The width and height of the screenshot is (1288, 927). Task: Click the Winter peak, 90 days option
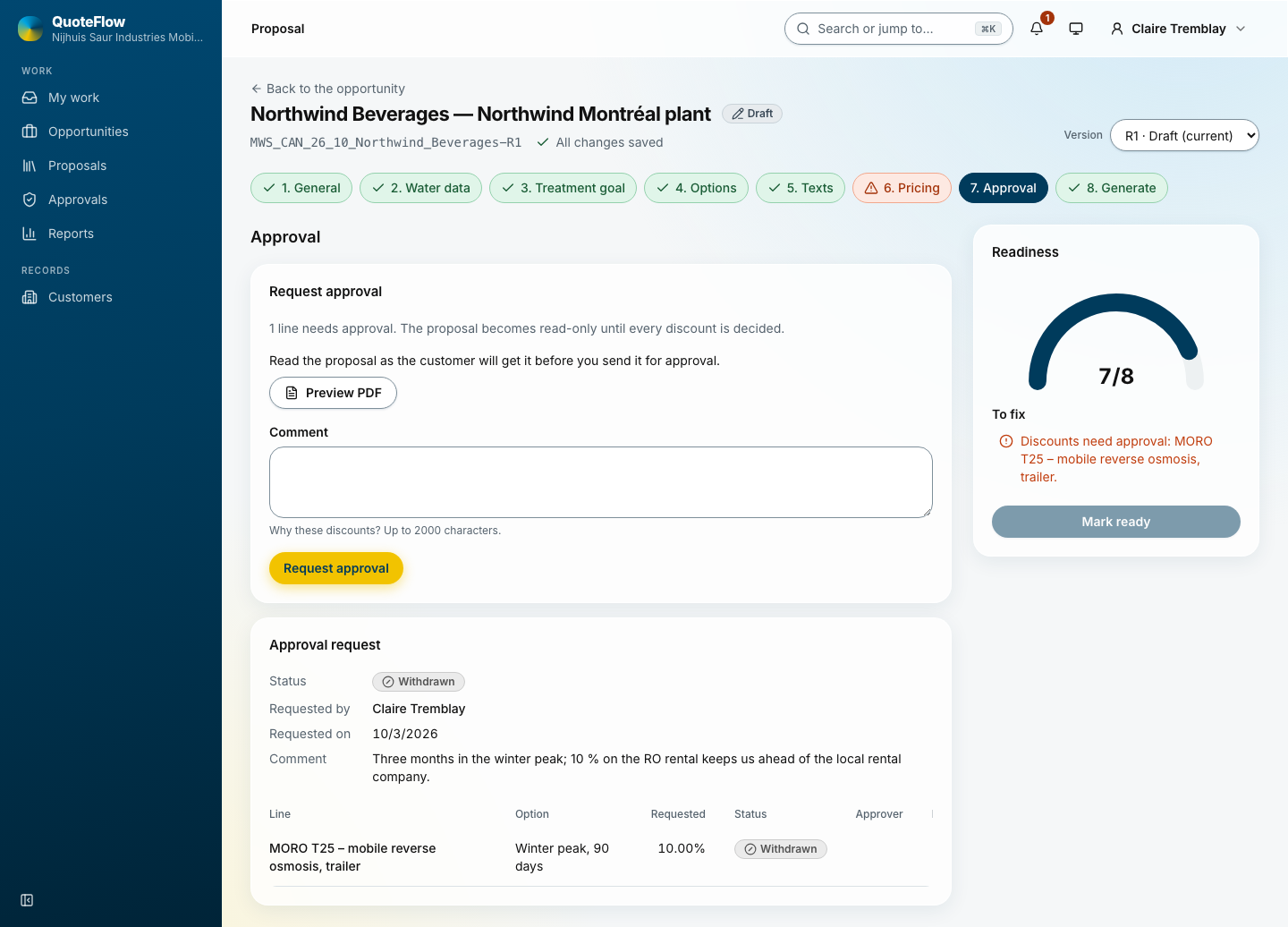[562, 857]
